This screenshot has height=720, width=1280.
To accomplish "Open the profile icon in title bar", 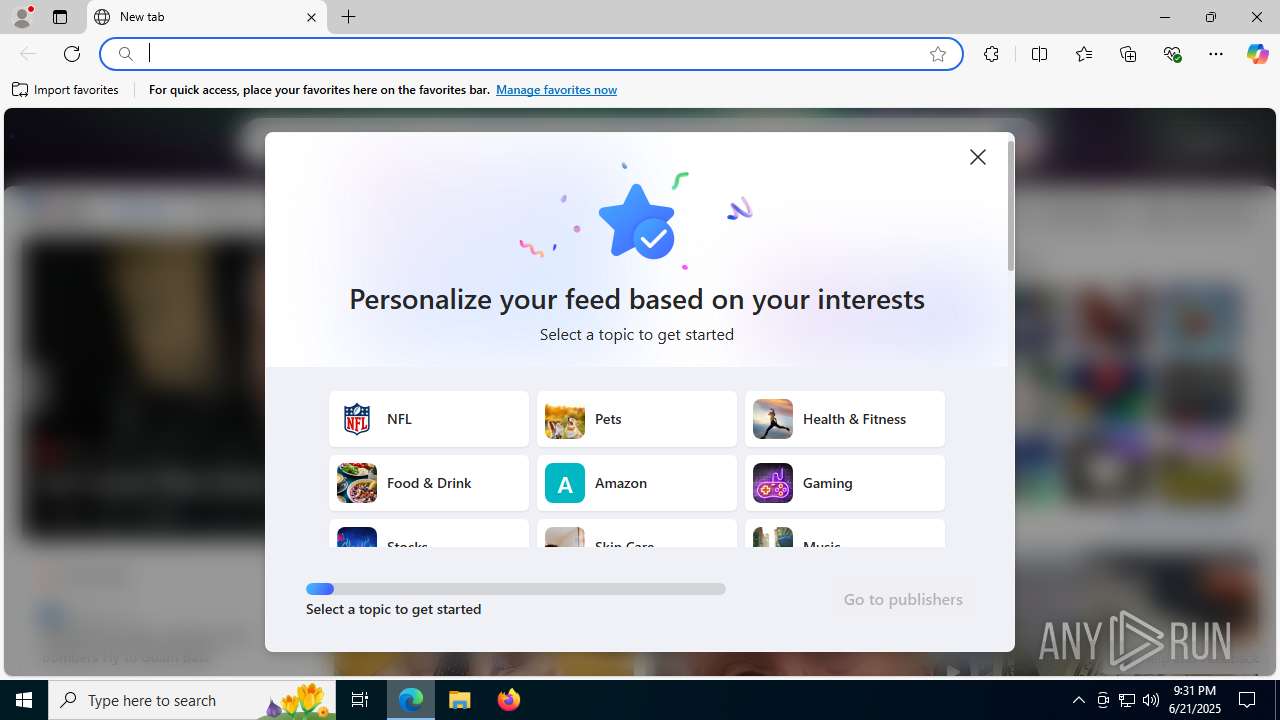I will 22,17.
